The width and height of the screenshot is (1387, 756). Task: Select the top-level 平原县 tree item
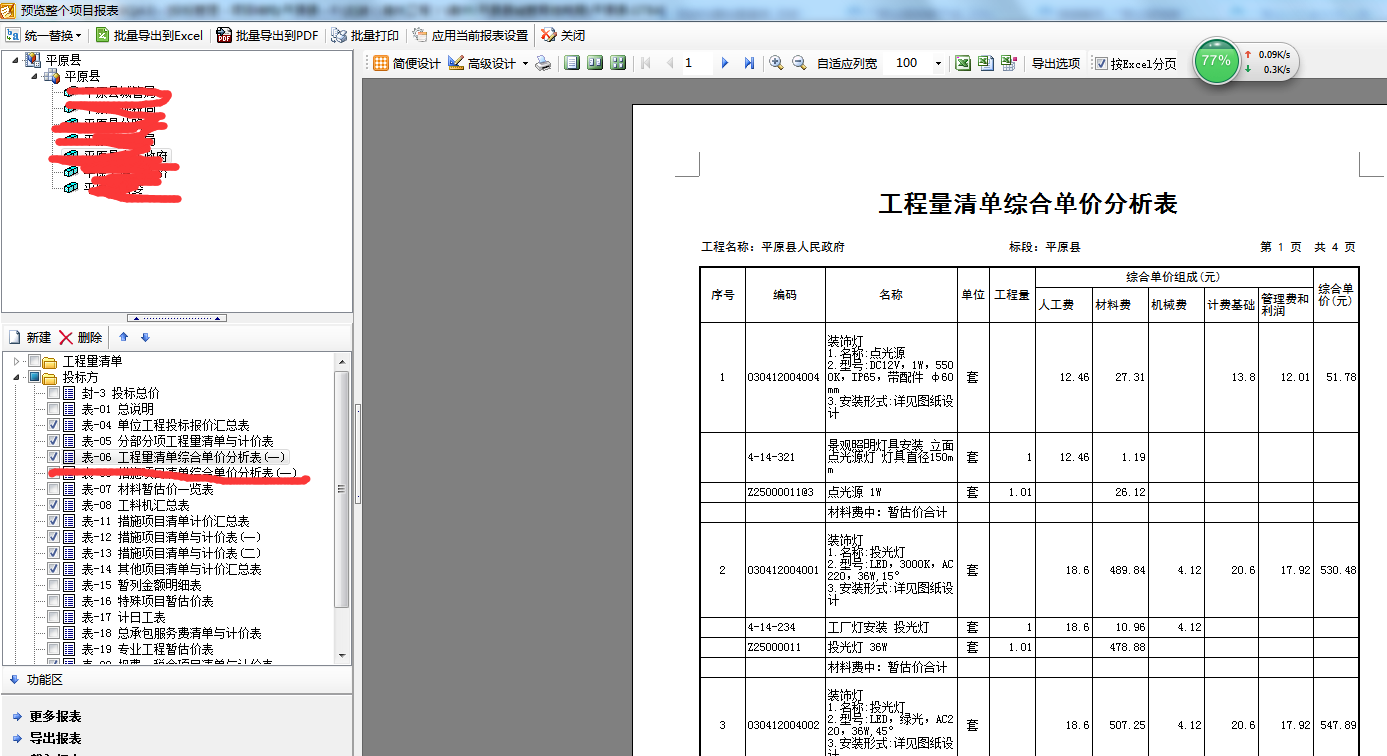click(x=63, y=60)
